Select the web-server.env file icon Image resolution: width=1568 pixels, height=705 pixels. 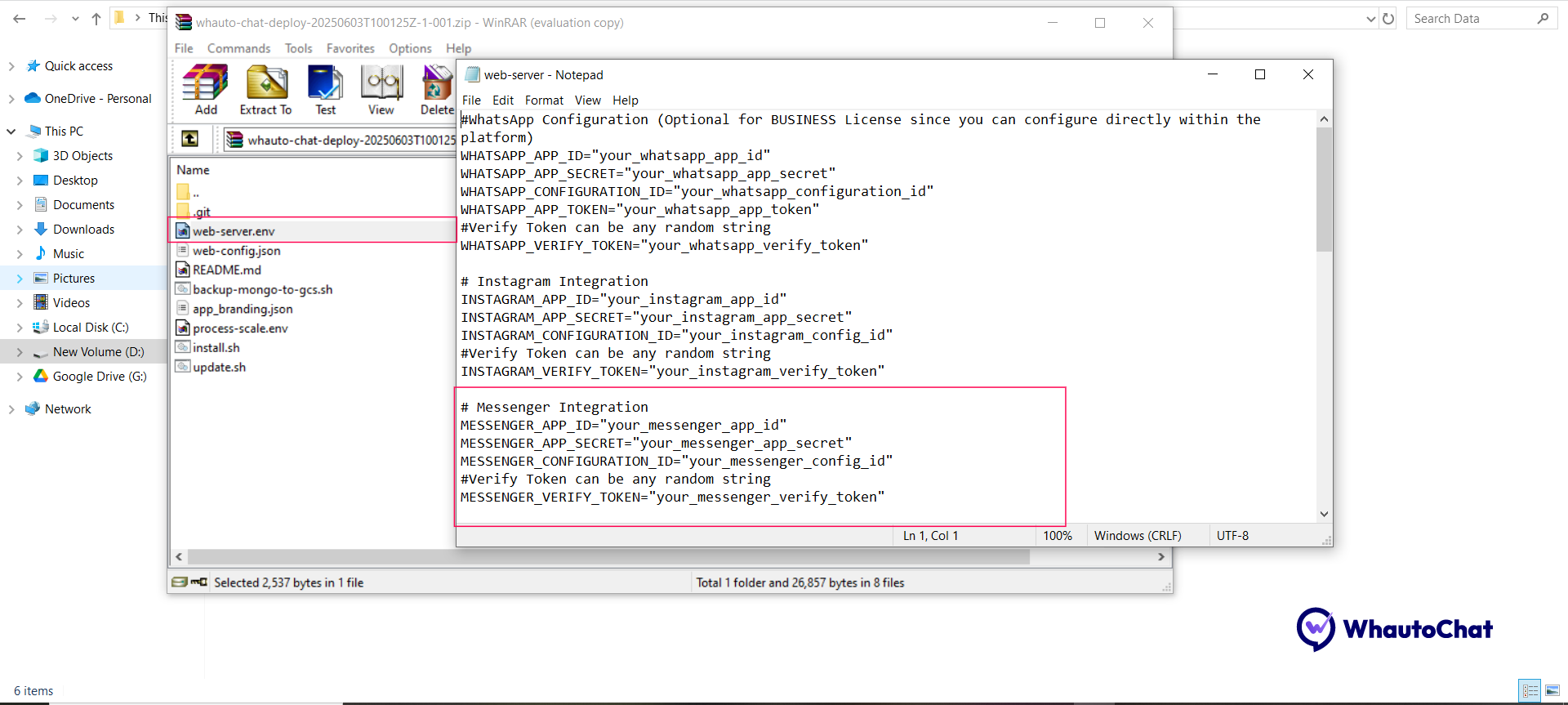point(183,231)
